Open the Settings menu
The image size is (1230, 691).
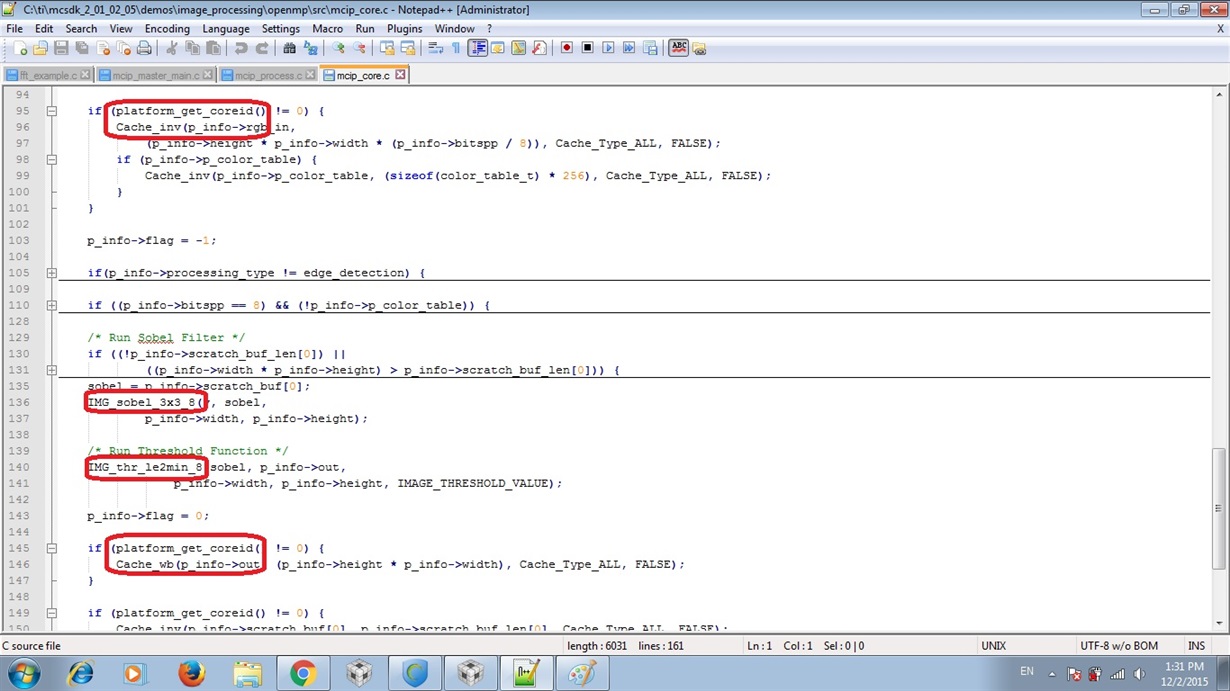coord(281,29)
